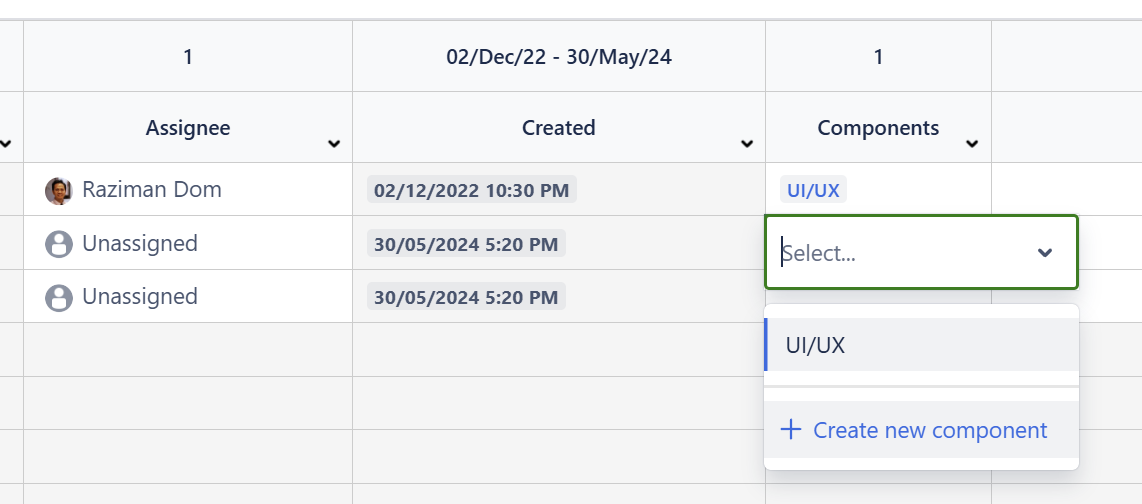Click the Unassigned avatar icon in the last row
Image resolution: width=1142 pixels, height=504 pixels.
59,297
